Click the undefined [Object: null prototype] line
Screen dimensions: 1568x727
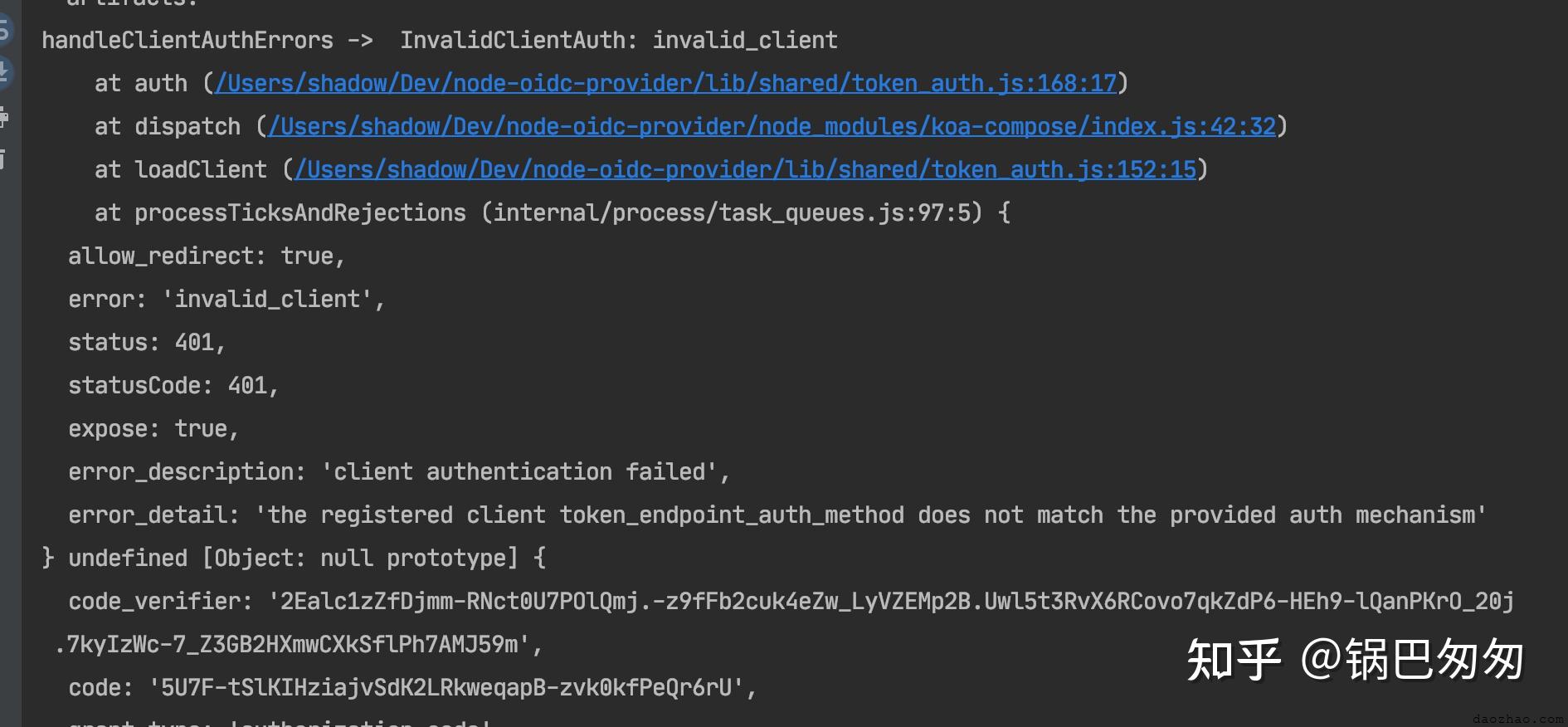click(x=294, y=558)
